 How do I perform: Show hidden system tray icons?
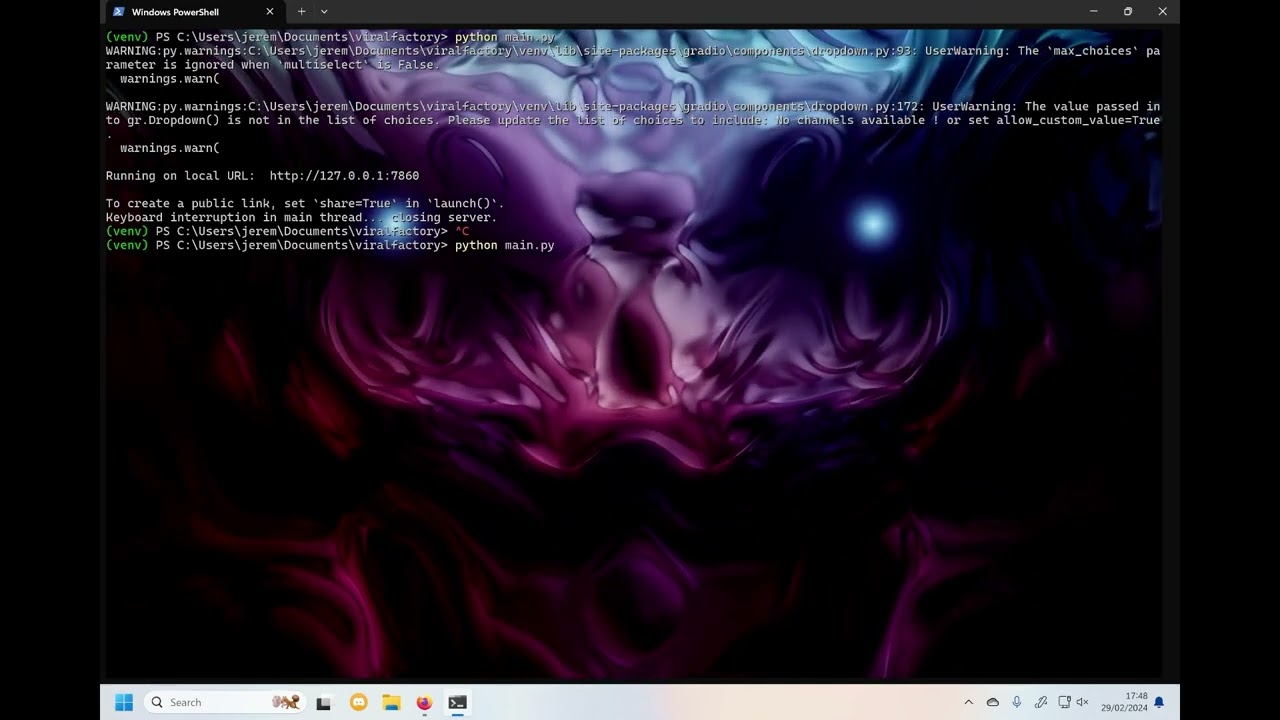pos(968,702)
